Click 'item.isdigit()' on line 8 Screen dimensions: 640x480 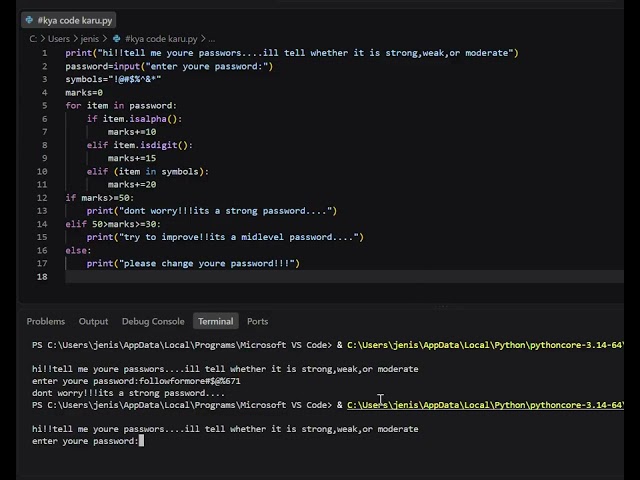click(151, 145)
